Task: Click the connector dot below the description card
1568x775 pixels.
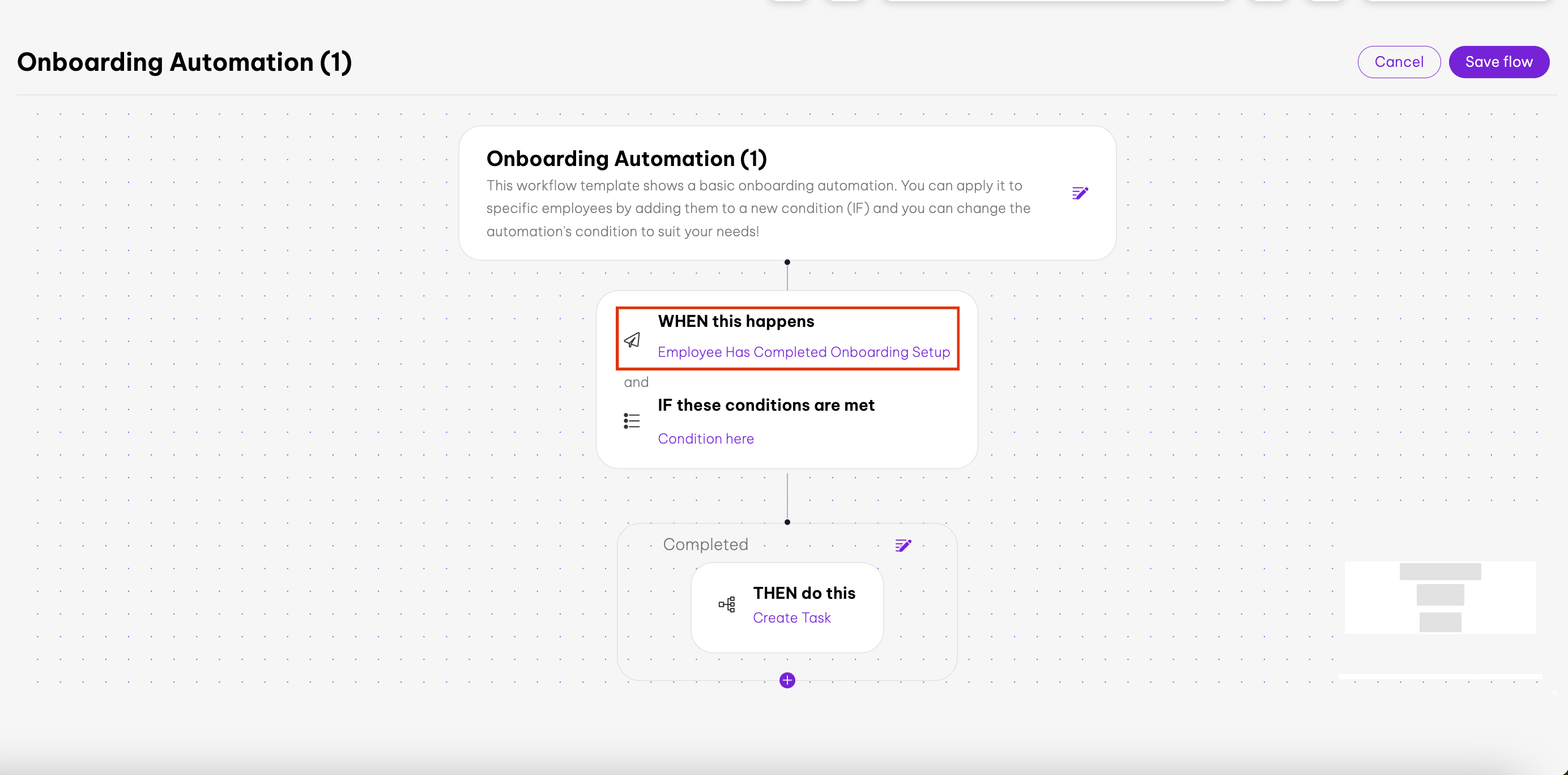Action: 787,262
